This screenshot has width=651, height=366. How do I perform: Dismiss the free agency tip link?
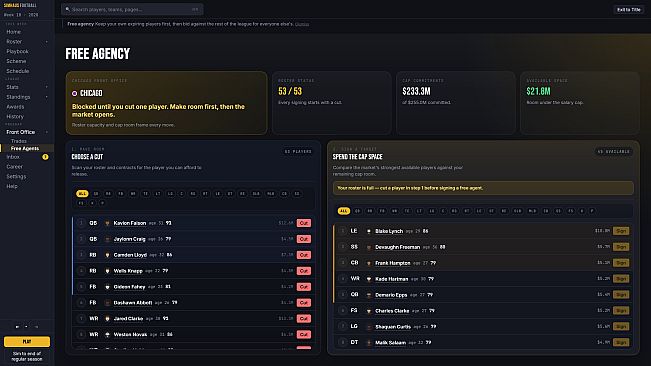(x=302, y=24)
